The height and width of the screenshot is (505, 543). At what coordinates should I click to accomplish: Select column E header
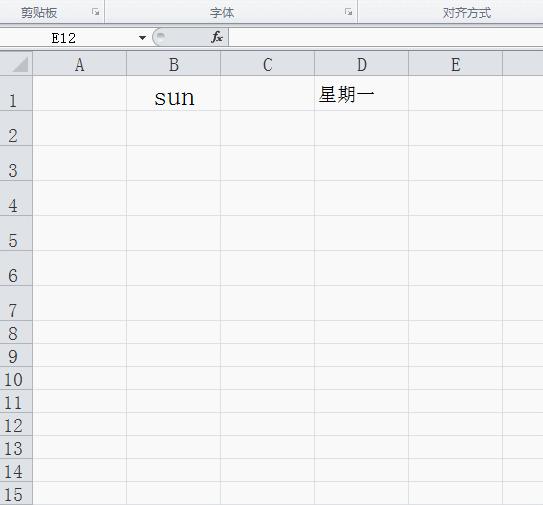[456, 64]
